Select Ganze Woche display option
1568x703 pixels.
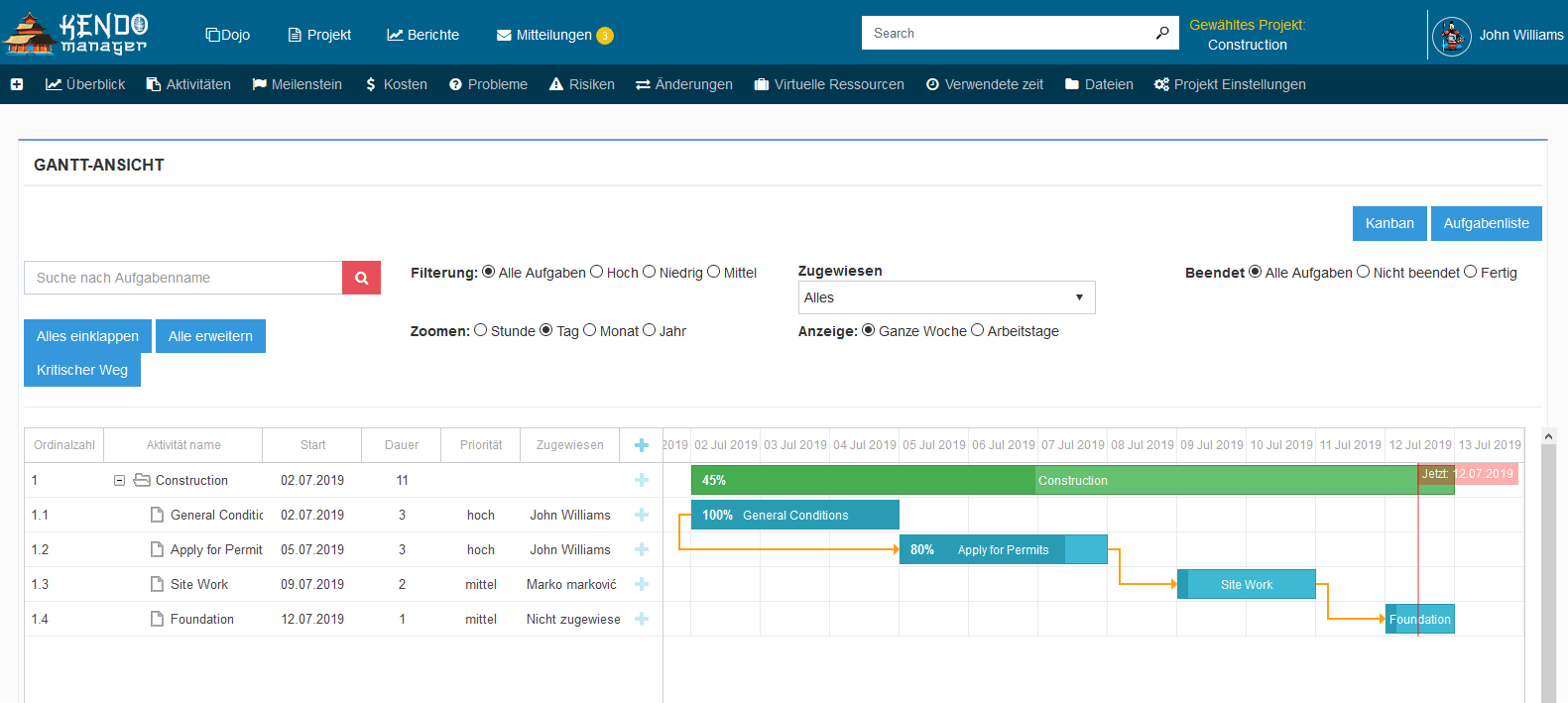868,330
